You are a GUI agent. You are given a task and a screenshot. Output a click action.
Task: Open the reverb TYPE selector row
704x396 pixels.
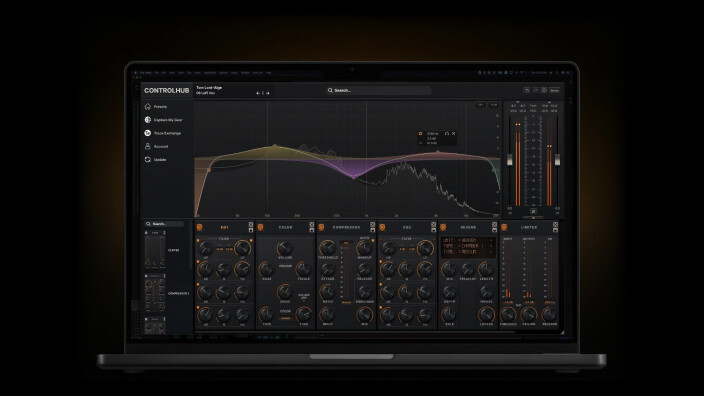click(468, 246)
